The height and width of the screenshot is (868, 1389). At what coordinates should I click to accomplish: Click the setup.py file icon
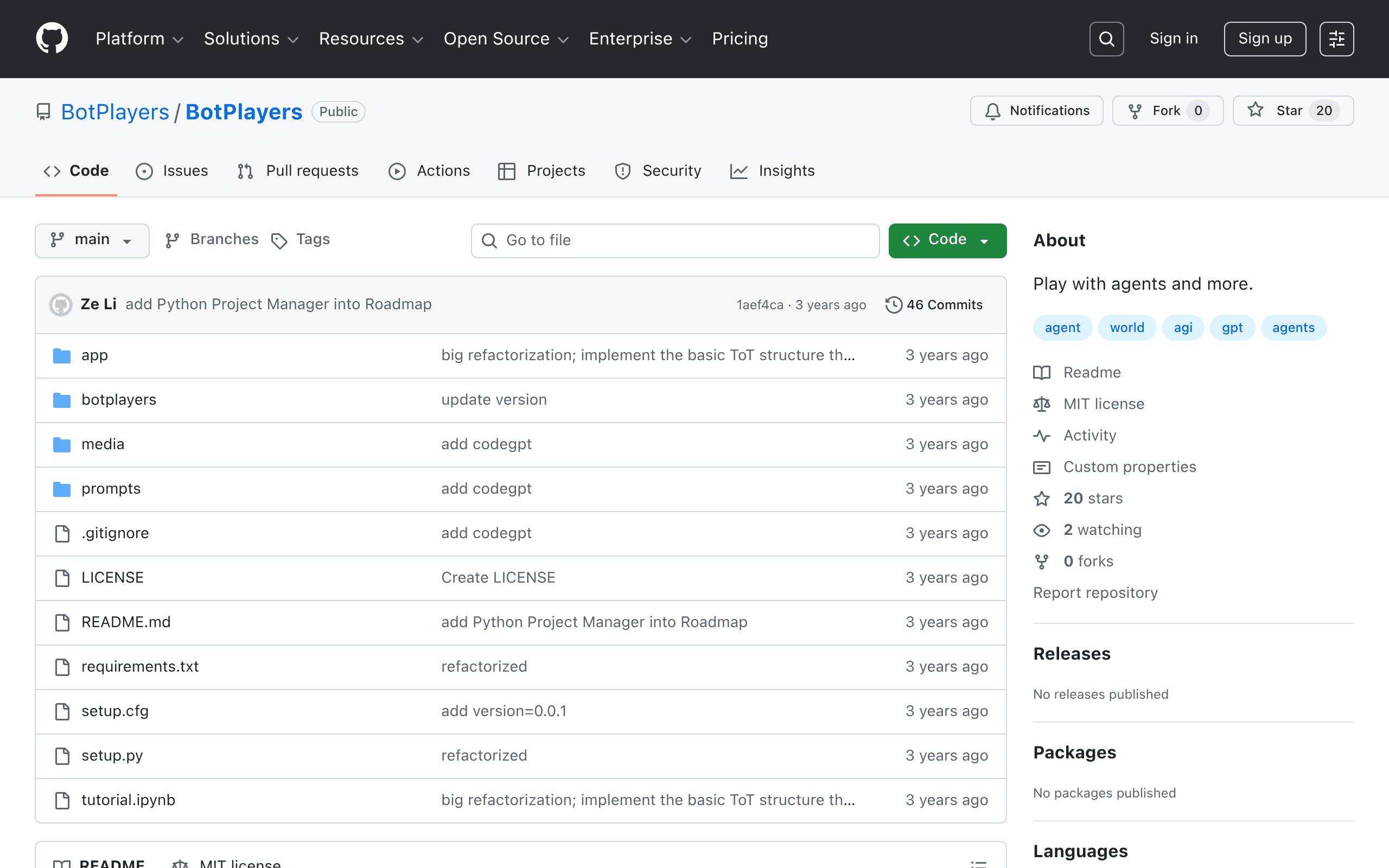[x=62, y=756]
